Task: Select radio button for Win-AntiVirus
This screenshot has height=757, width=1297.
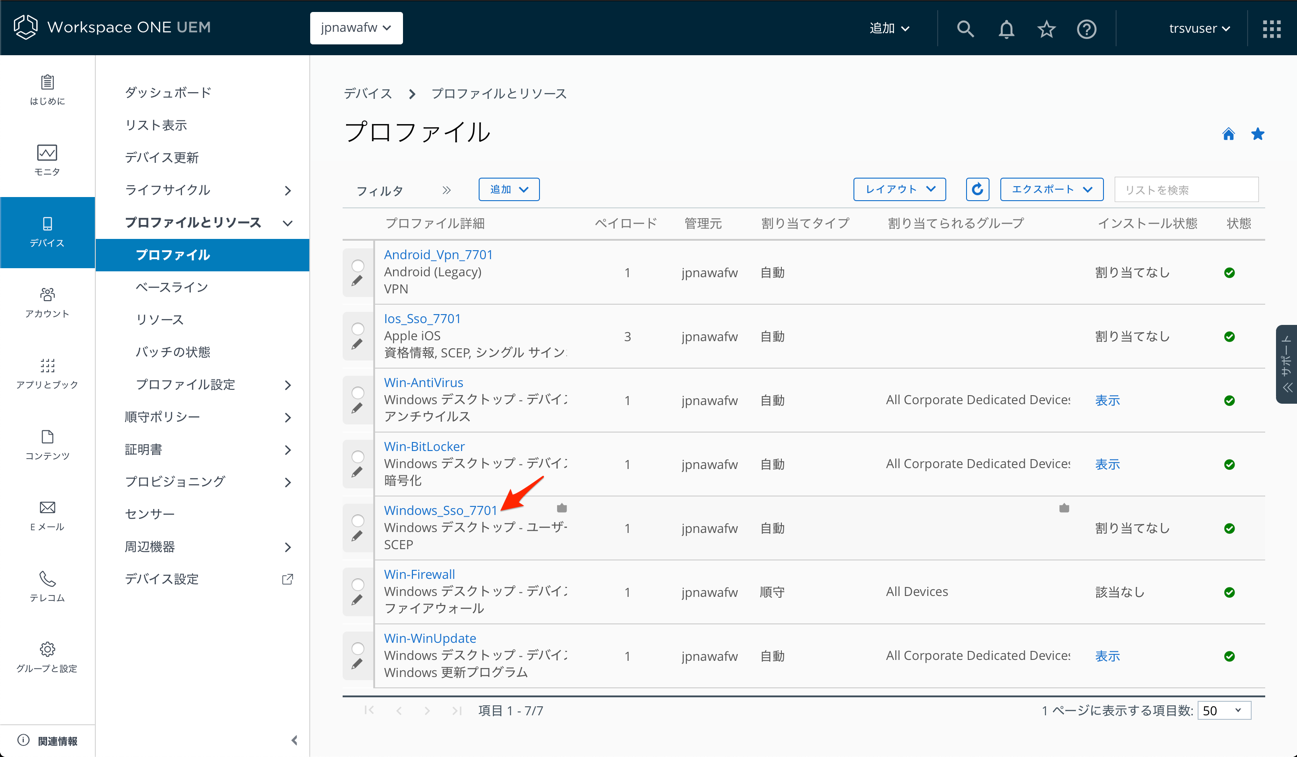Action: [x=358, y=393]
